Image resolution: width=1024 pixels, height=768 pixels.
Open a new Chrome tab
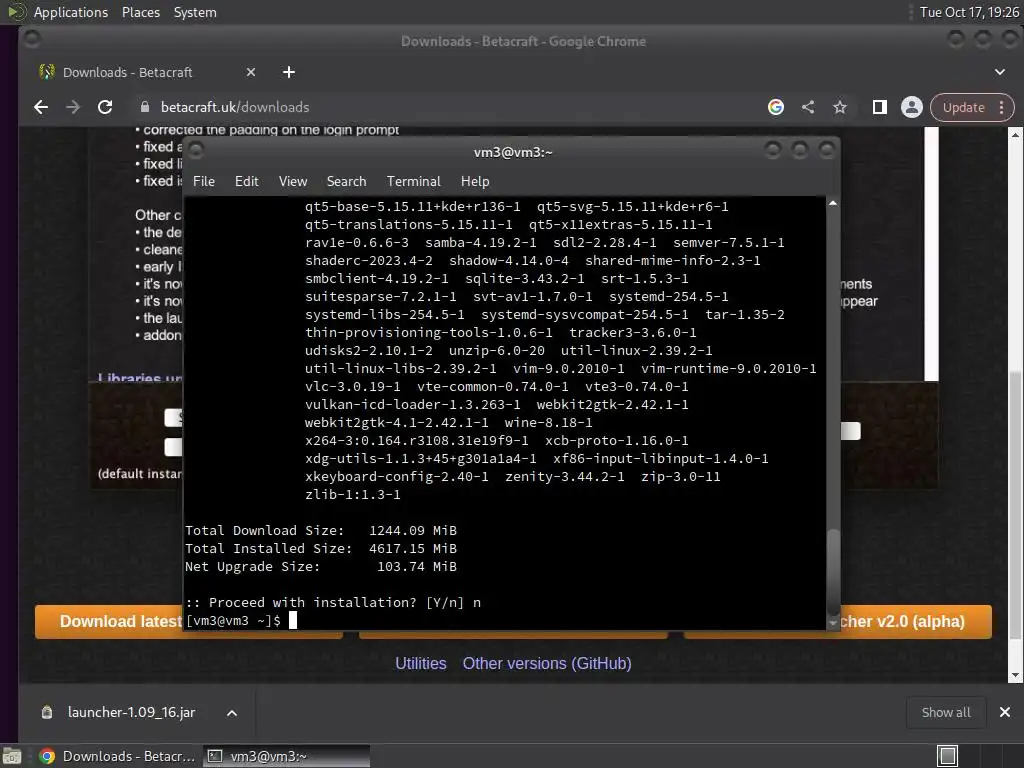(289, 72)
